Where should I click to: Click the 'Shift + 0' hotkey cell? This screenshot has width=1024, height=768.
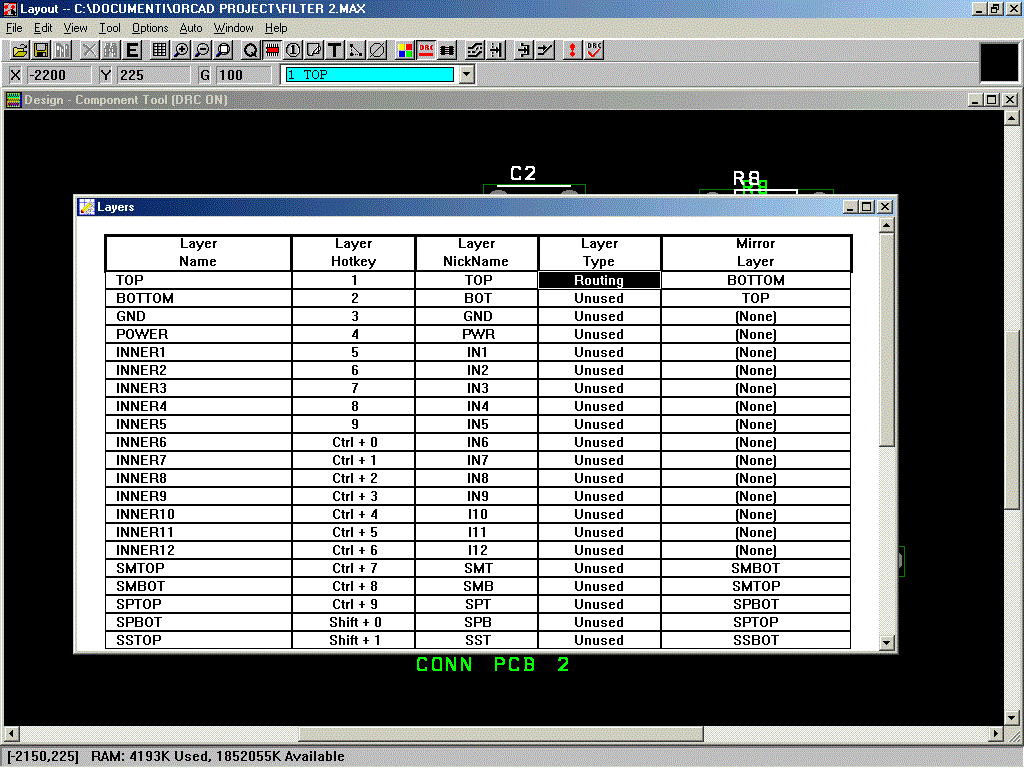(354, 622)
